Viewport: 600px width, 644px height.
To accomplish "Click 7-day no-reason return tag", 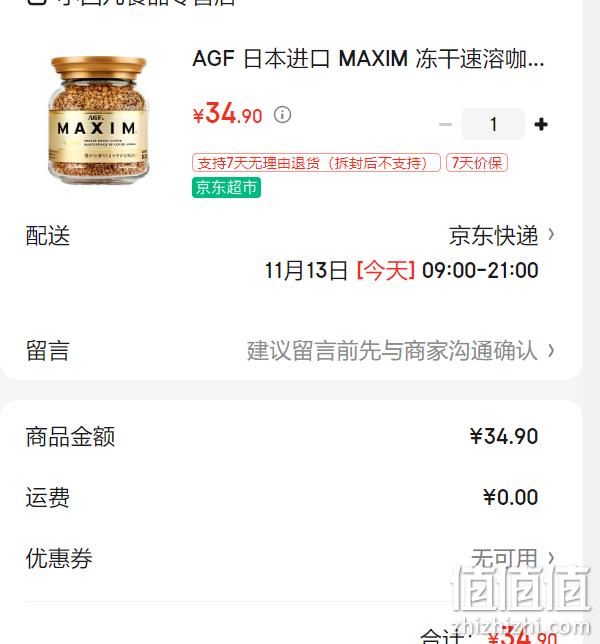I will (x=316, y=163).
